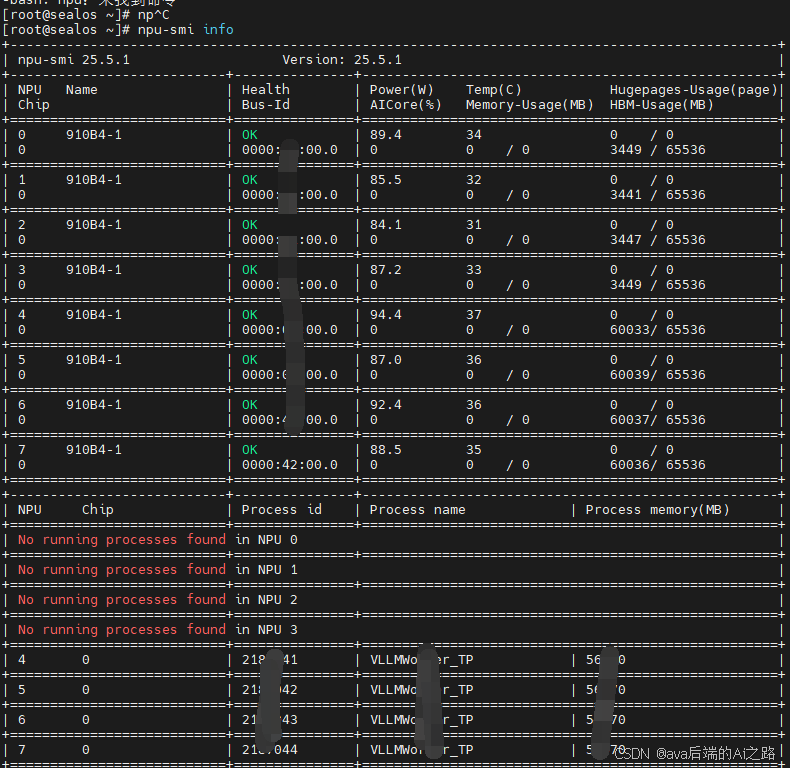Click the 910B4-1 name in NPU 0 row
The height and width of the screenshot is (768, 790).
pyautogui.click(x=94, y=135)
